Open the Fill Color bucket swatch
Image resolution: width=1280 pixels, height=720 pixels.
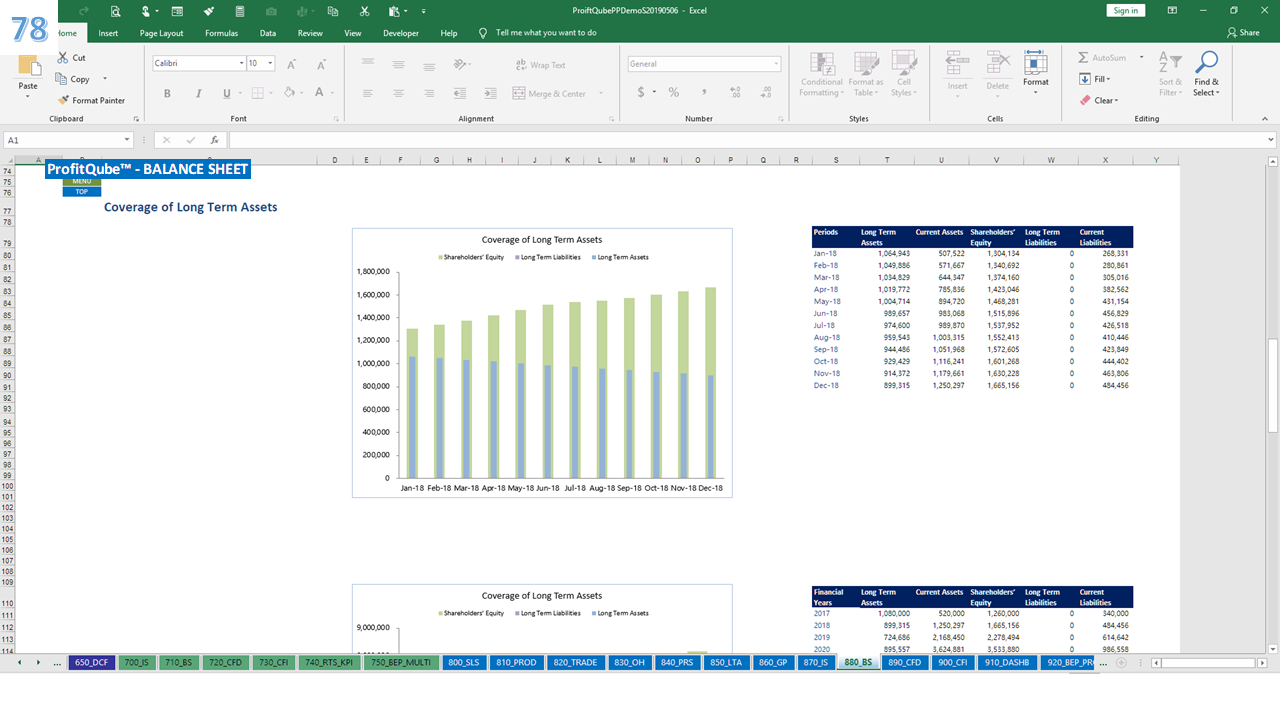288,93
